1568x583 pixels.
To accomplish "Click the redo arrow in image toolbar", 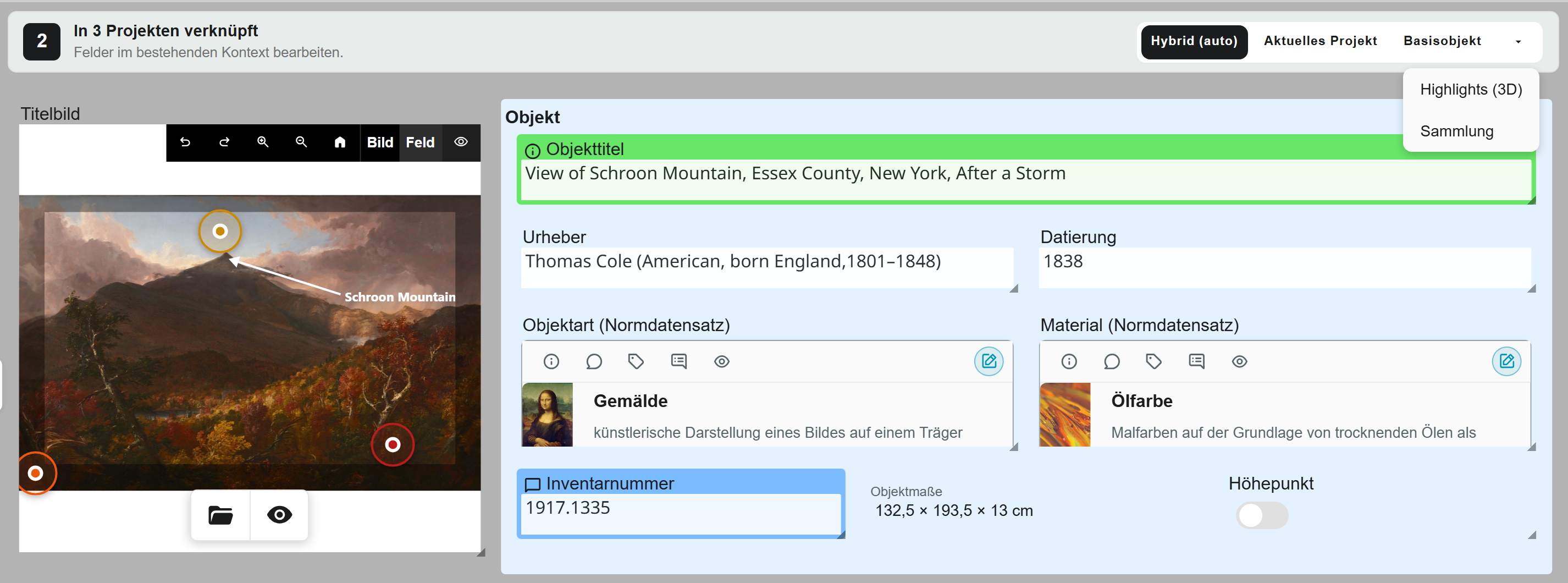I will (x=224, y=142).
